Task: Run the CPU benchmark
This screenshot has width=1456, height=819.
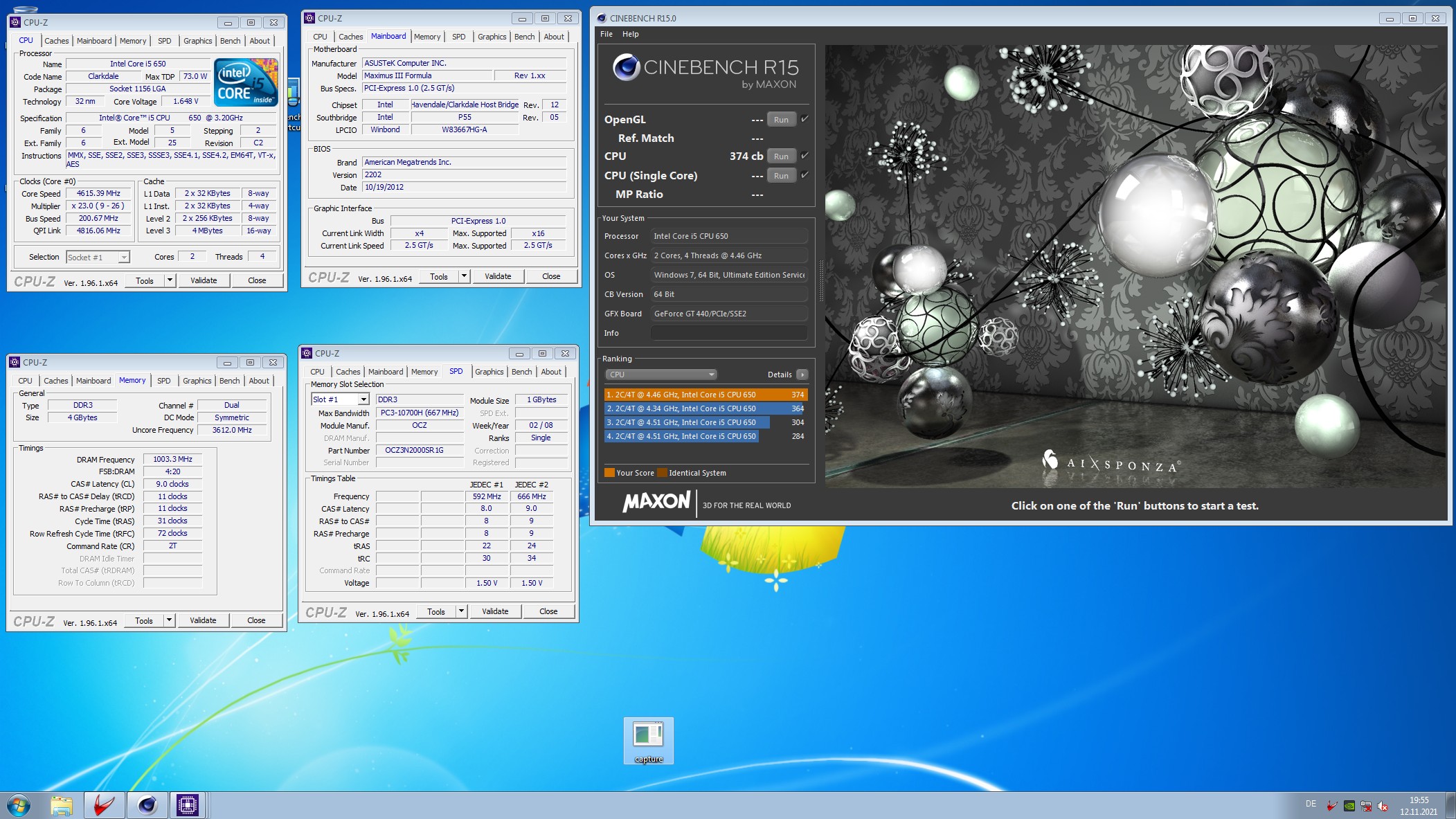Action: (x=781, y=156)
